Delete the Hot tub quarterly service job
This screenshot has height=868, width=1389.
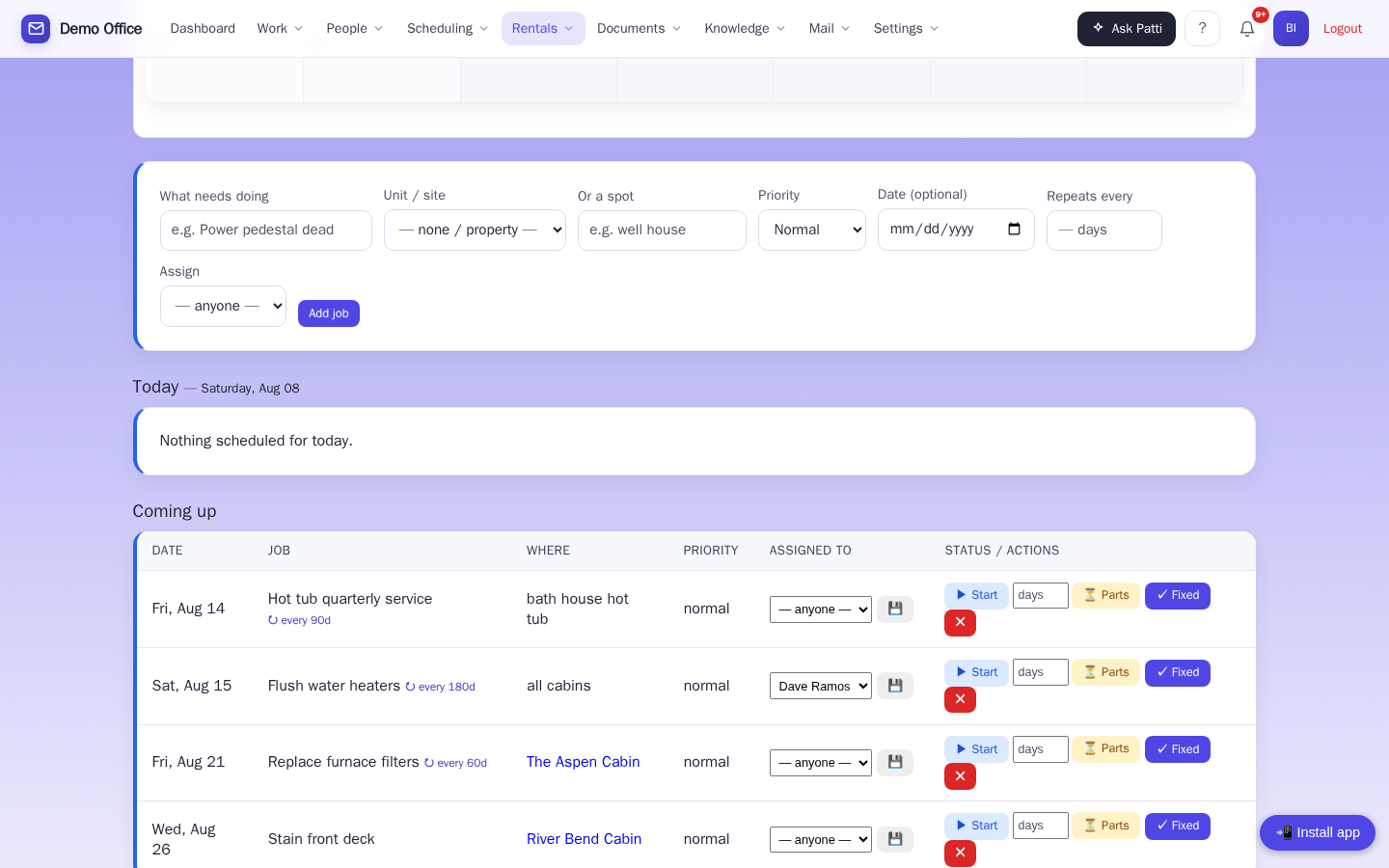click(x=960, y=623)
